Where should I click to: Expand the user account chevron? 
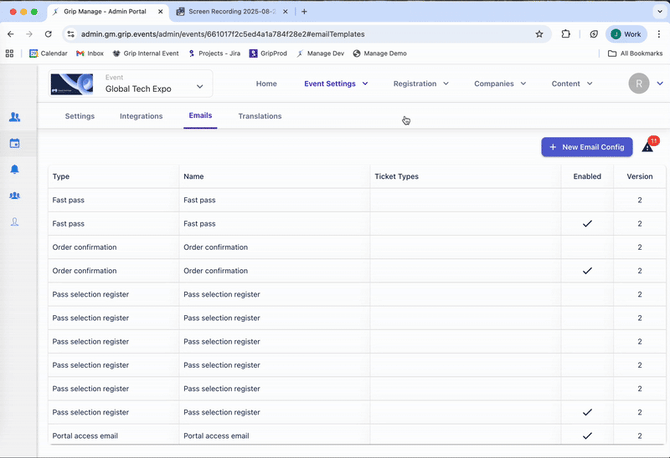point(660,84)
